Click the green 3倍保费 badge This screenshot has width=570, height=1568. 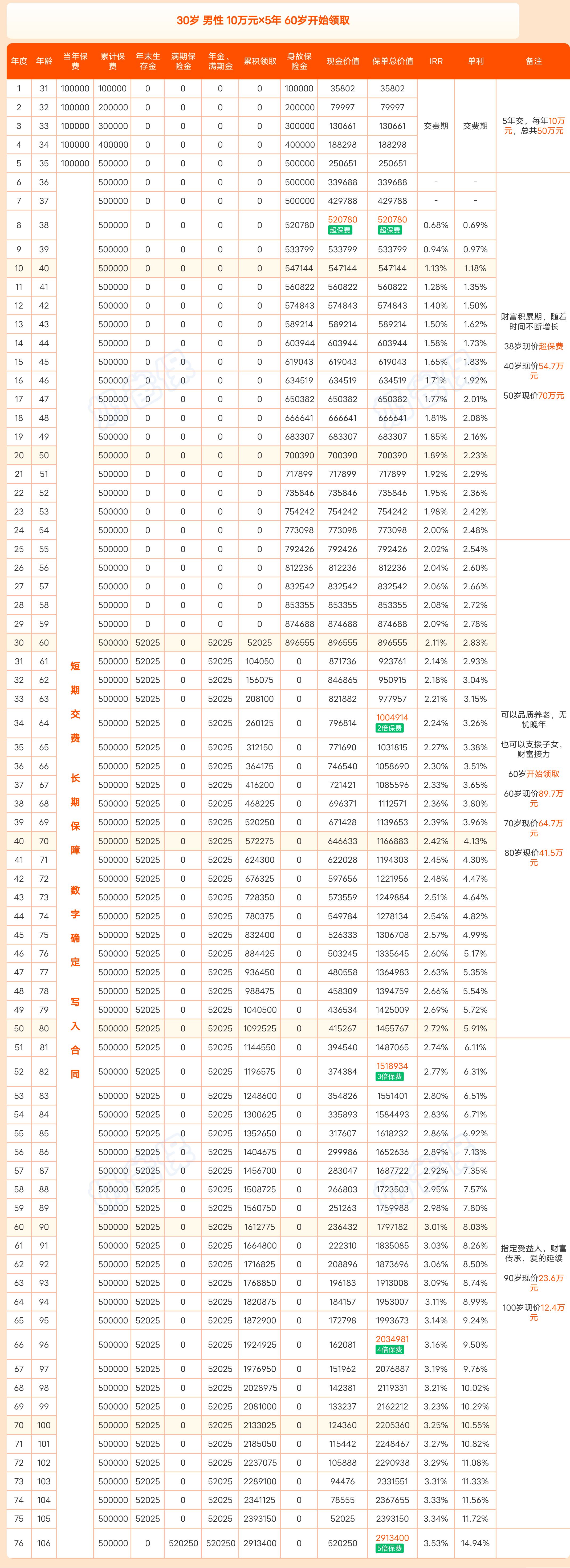(390, 1076)
